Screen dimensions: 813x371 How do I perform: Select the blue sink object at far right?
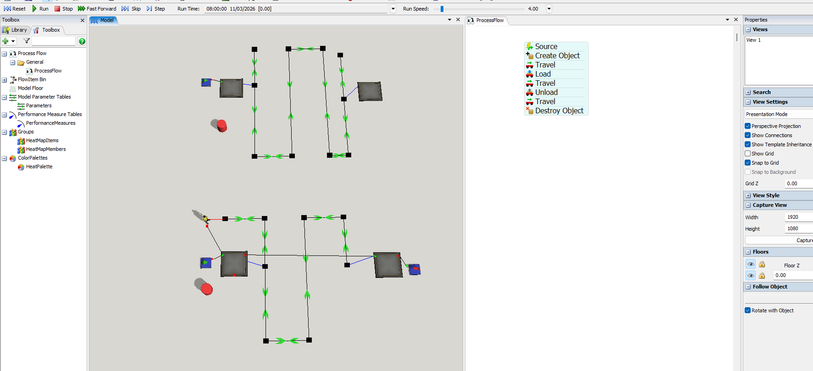point(414,269)
